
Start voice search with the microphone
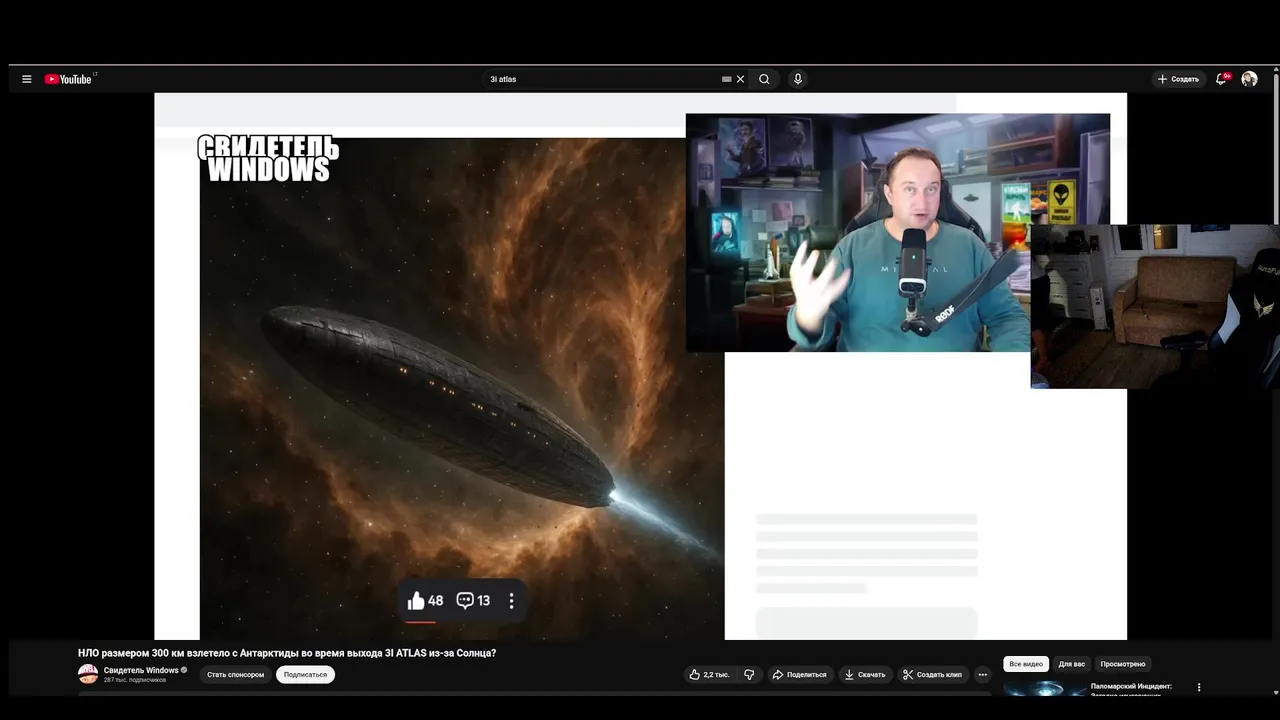797,79
